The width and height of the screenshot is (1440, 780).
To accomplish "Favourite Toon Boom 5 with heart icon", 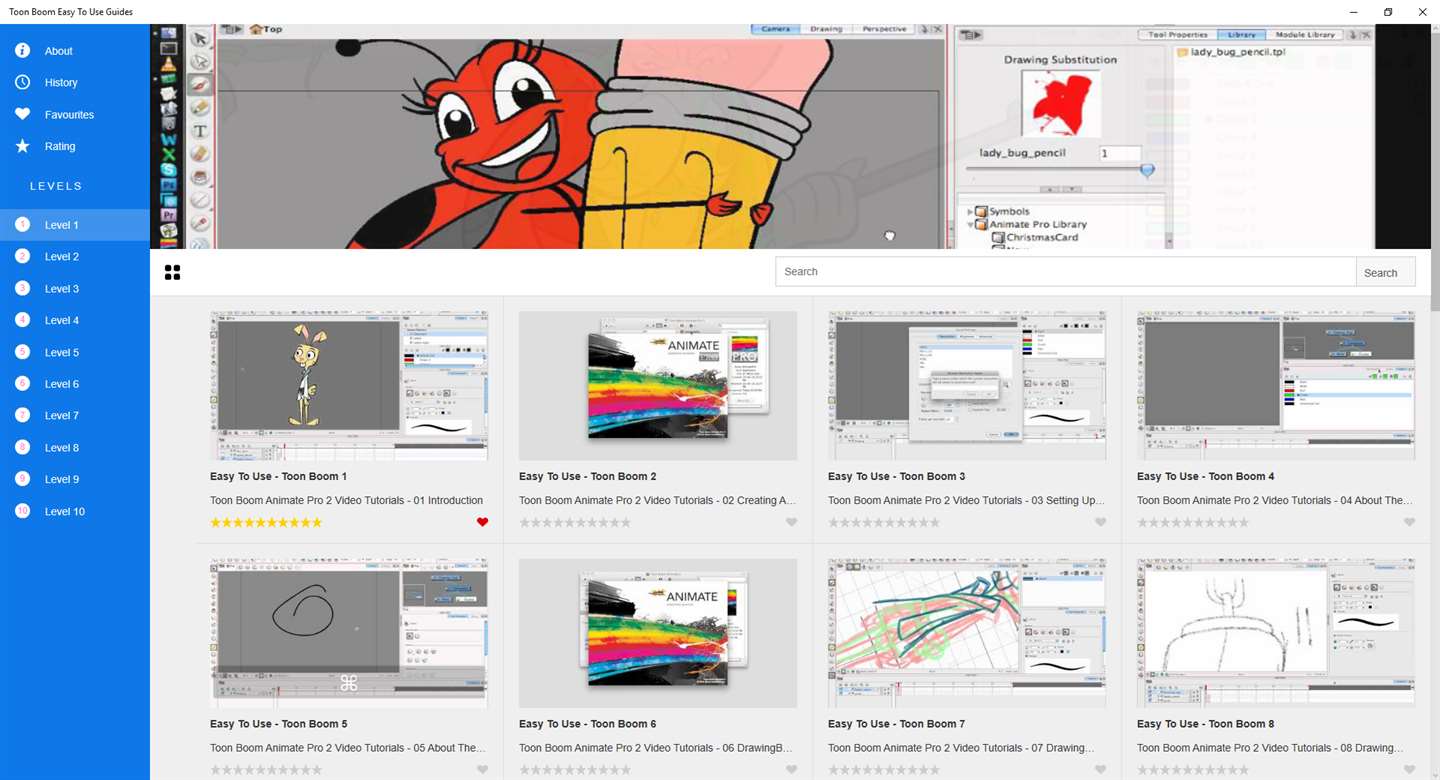I will pyautogui.click(x=482, y=770).
